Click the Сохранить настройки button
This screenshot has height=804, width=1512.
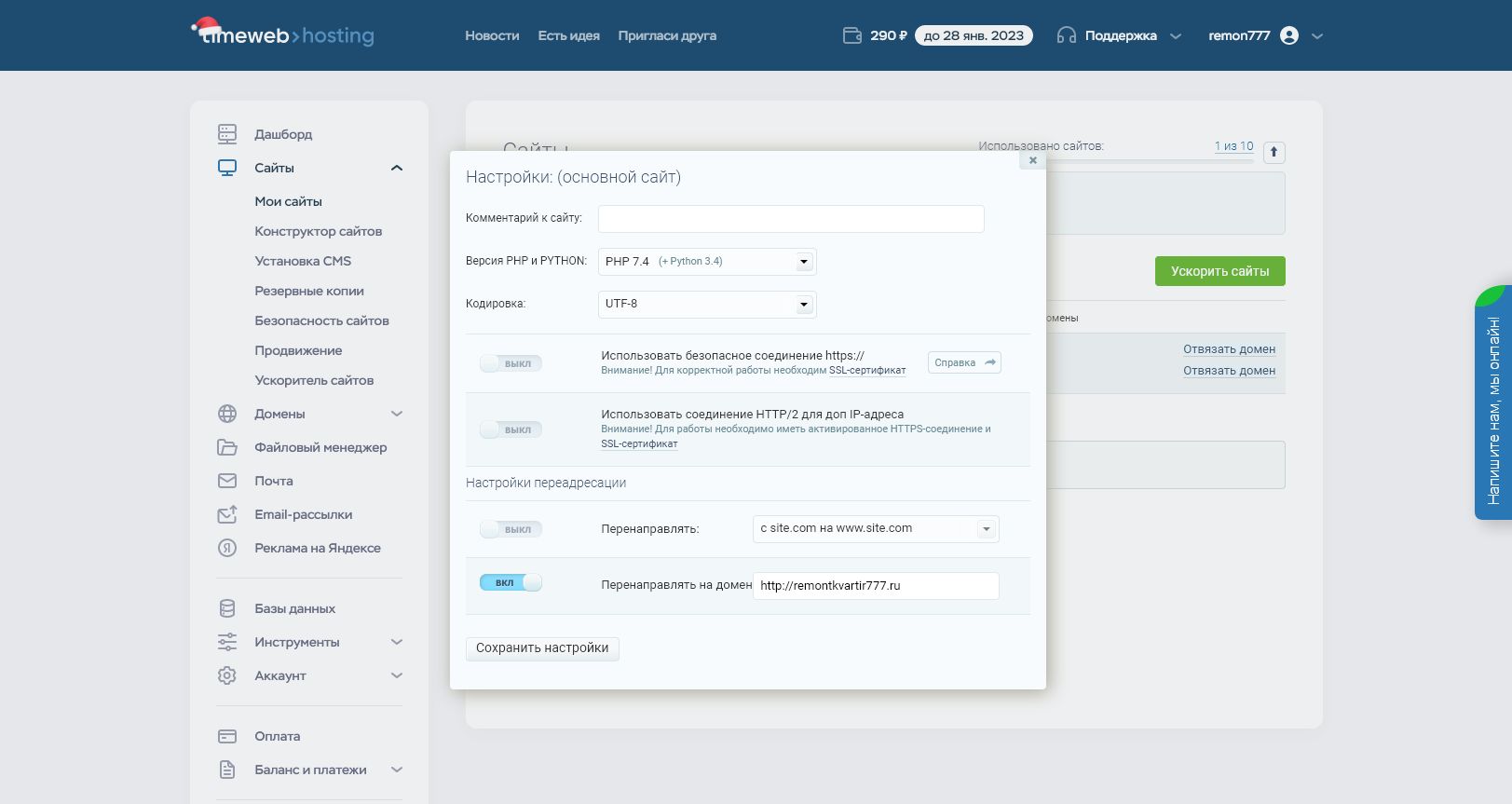[x=542, y=648]
